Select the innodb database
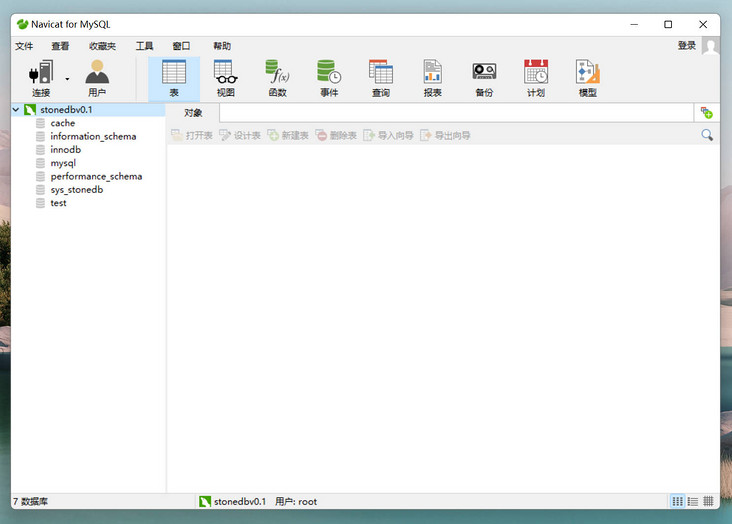 coord(65,149)
